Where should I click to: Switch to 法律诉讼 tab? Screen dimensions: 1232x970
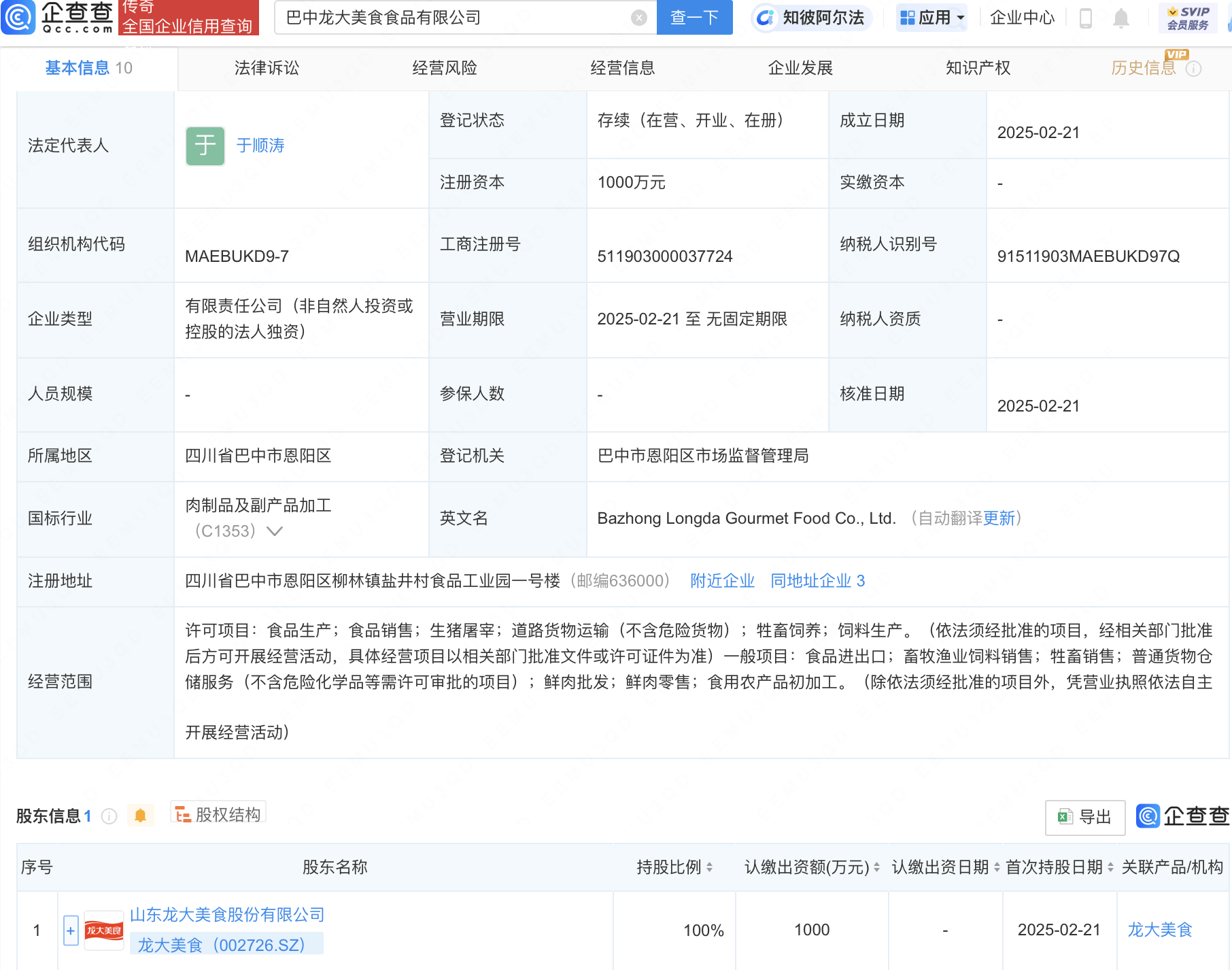(x=267, y=68)
